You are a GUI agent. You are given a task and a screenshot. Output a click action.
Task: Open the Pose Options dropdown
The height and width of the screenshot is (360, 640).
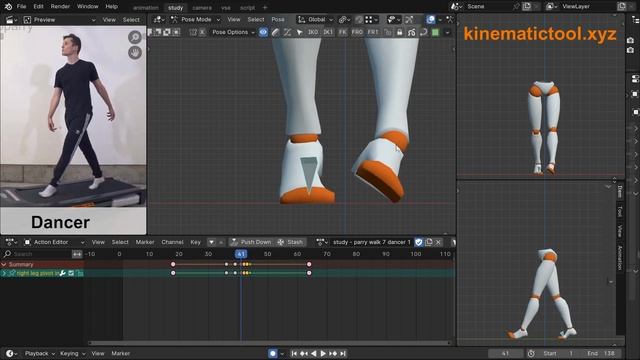click(233, 32)
